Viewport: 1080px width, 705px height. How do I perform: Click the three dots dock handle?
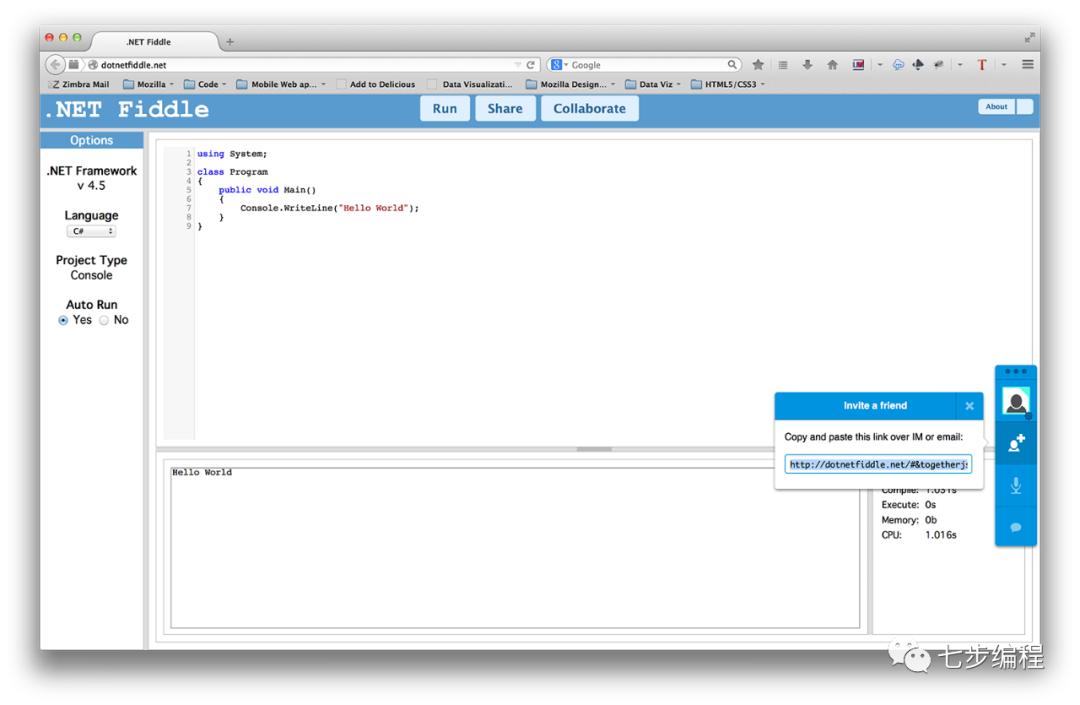click(1016, 372)
